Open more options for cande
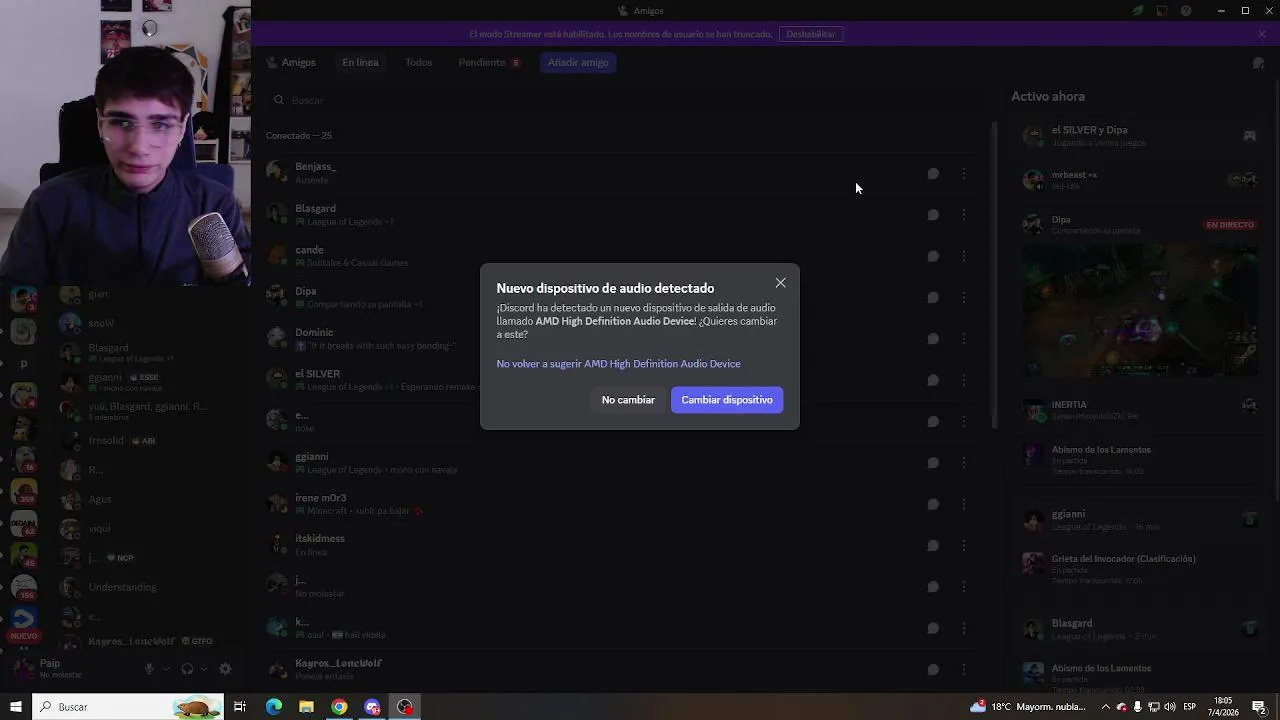 click(964, 256)
